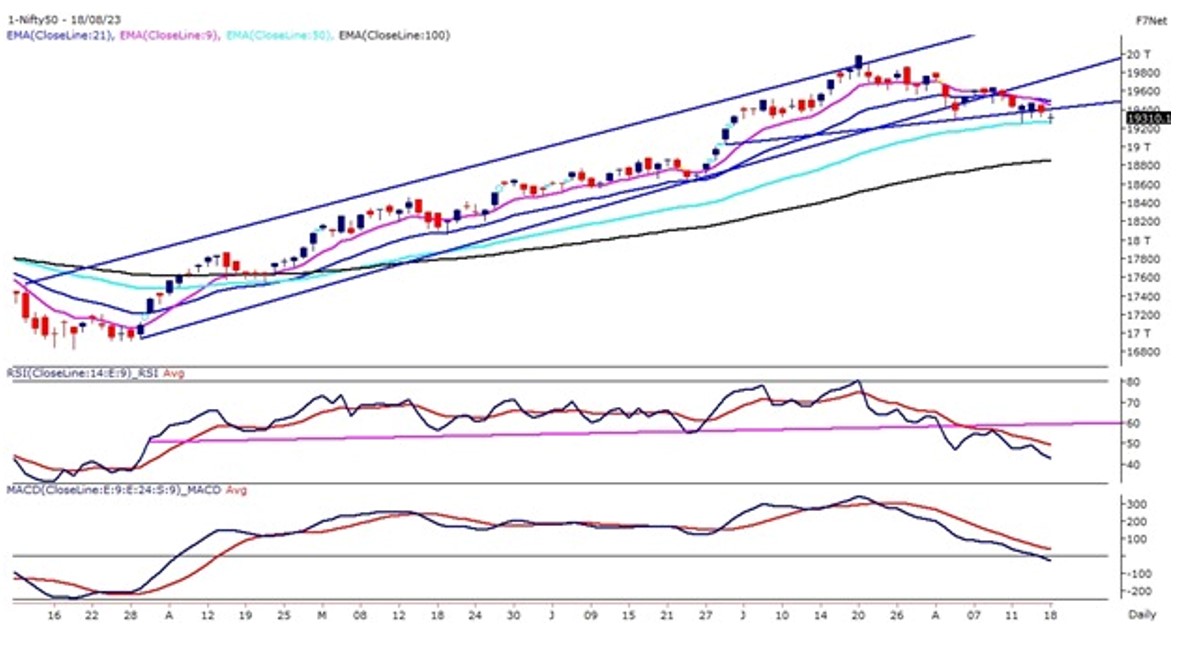Screen dimensions: 1180x645
Task: Select the MACD(CloseLine:E:9:E:24:S:9)_MACD indicator label
Action: click(114, 490)
